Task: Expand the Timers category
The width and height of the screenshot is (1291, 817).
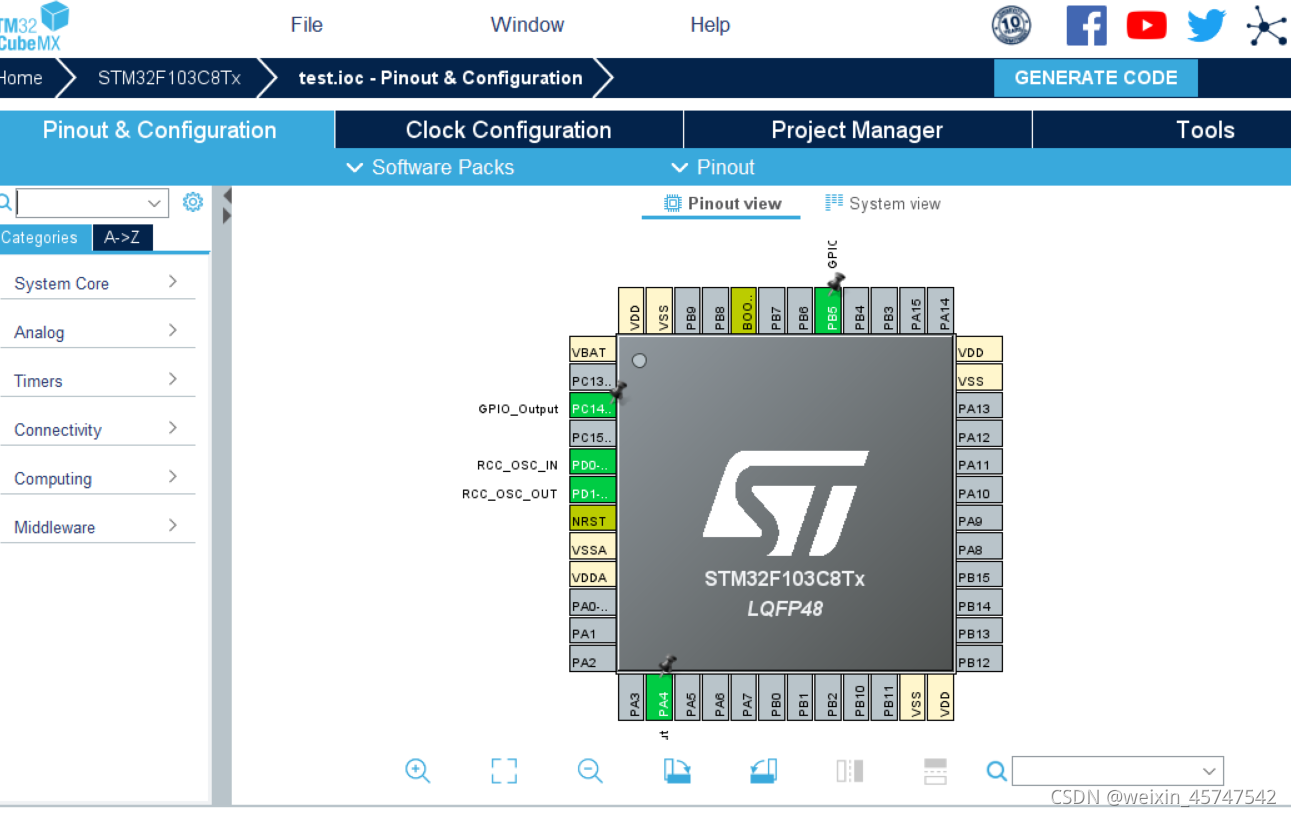Action: pos(97,381)
